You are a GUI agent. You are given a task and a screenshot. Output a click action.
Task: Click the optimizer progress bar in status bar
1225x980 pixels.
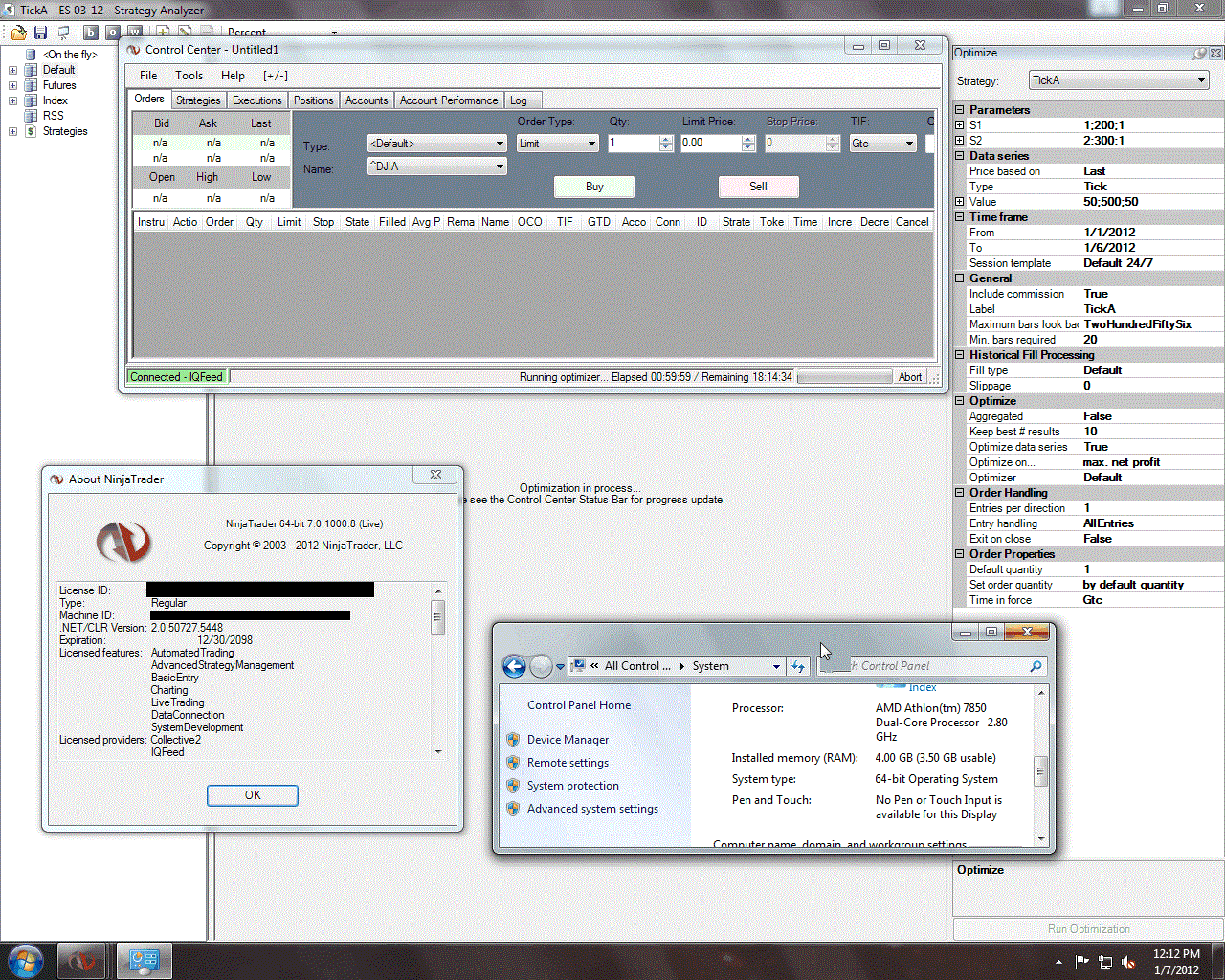(x=843, y=377)
